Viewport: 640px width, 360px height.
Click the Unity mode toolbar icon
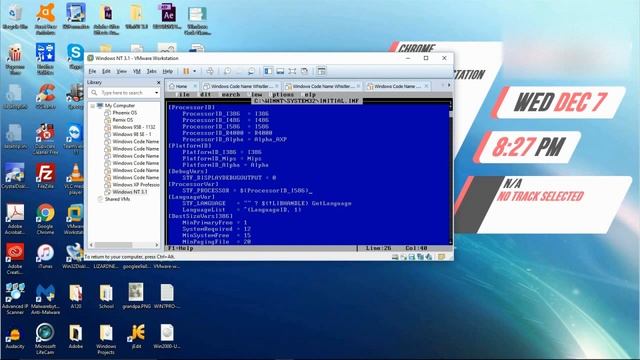[304, 71]
